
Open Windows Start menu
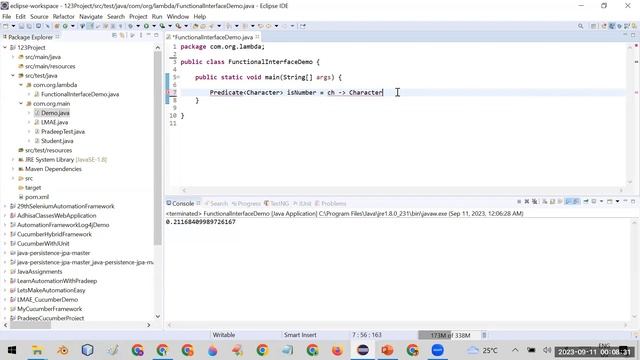click(x=12, y=350)
